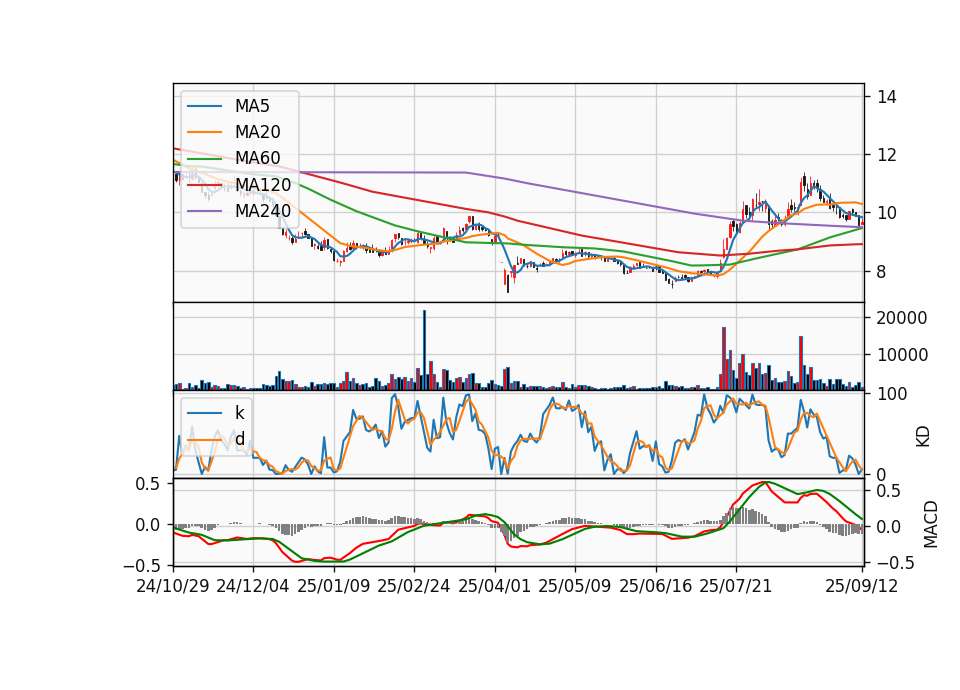960x690 pixels.
Task: Click the MA240 legend label
Action: pyautogui.click(x=263, y=211)
